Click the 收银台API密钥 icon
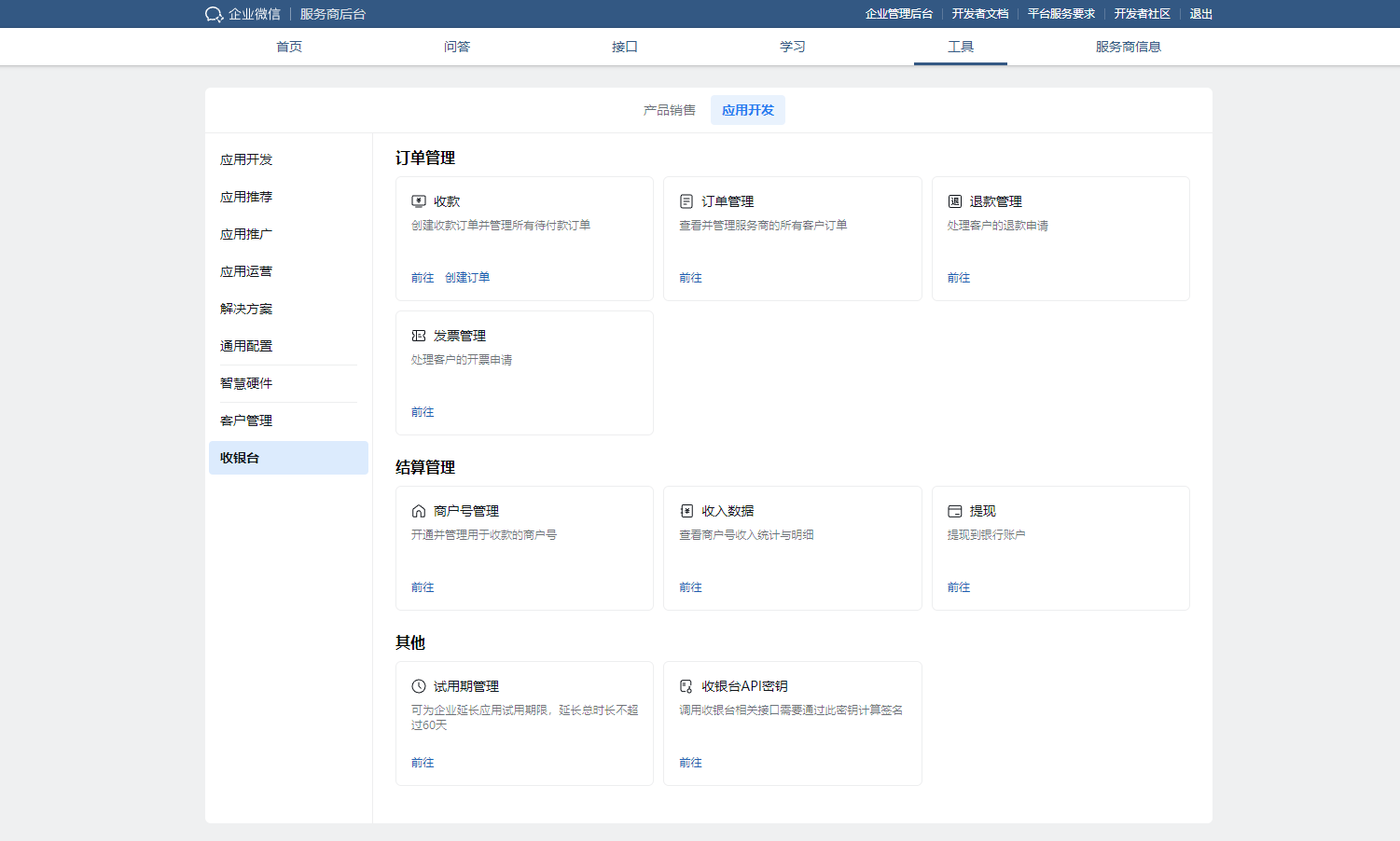This screenshot has height=841, width=1400. pyautogui.click(x=686, y=686)
